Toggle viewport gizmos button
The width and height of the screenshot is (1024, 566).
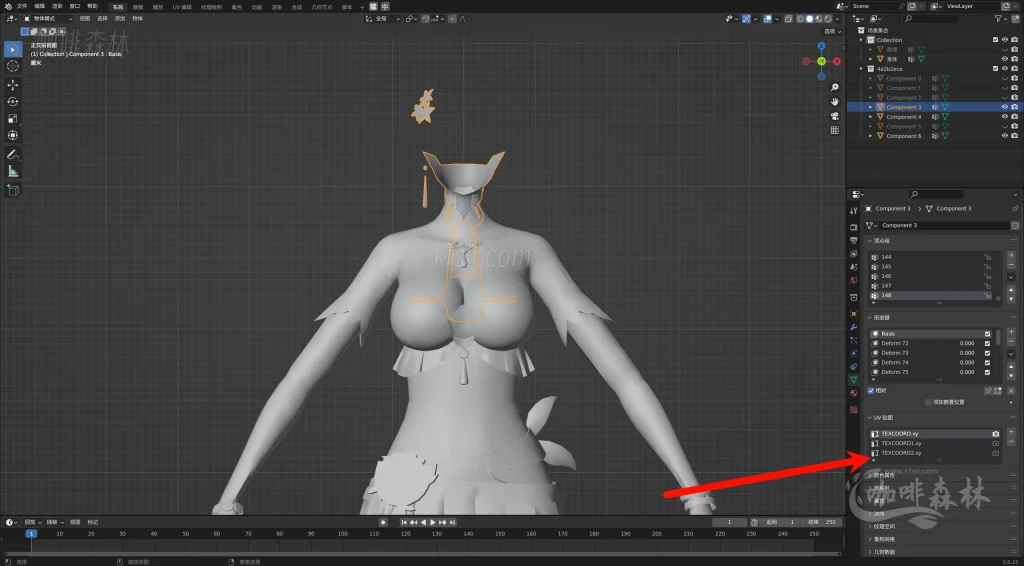point(746,19)
